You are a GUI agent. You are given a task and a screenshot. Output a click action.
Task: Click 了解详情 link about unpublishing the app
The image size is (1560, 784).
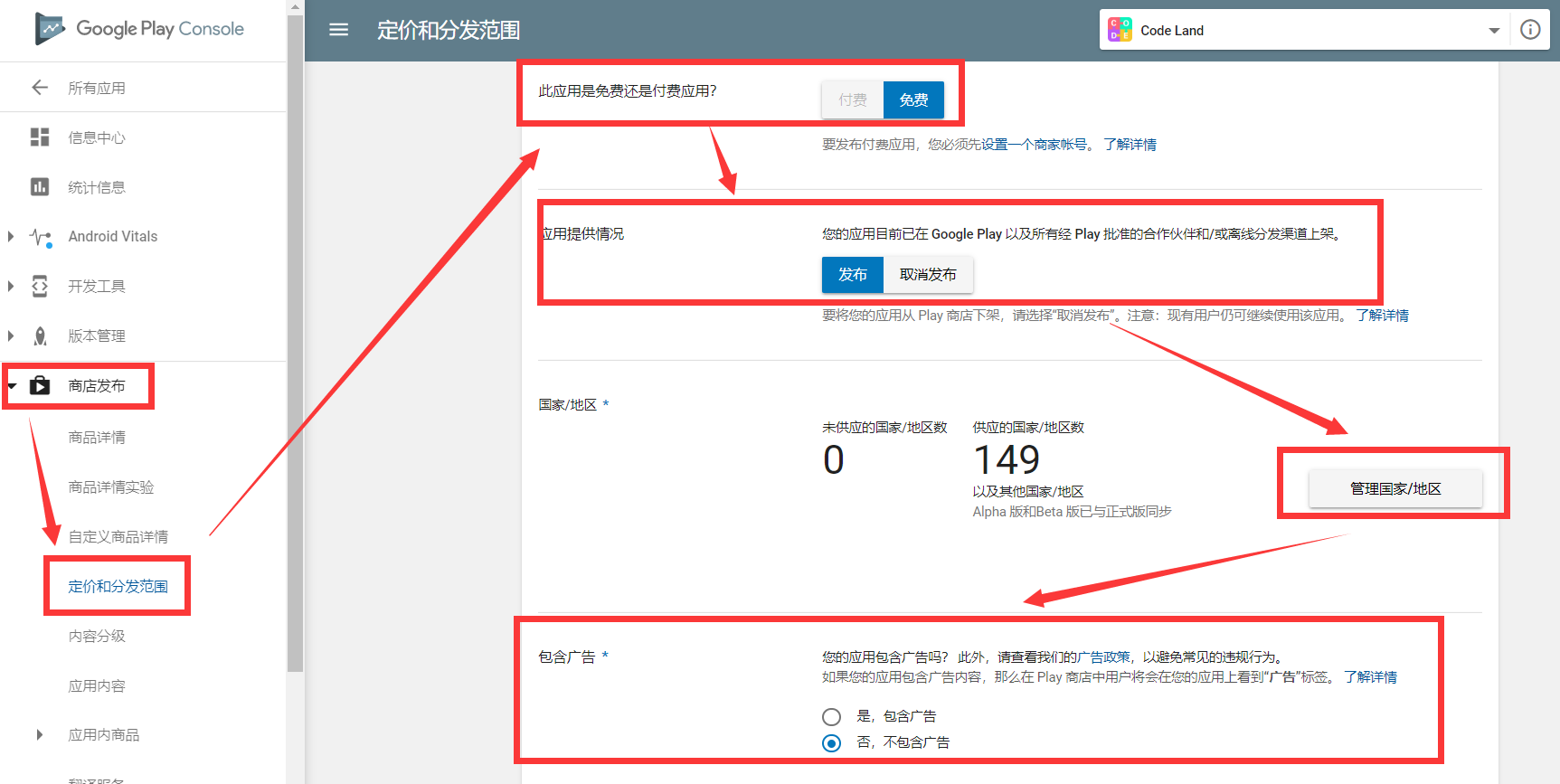coord(1382,316)
